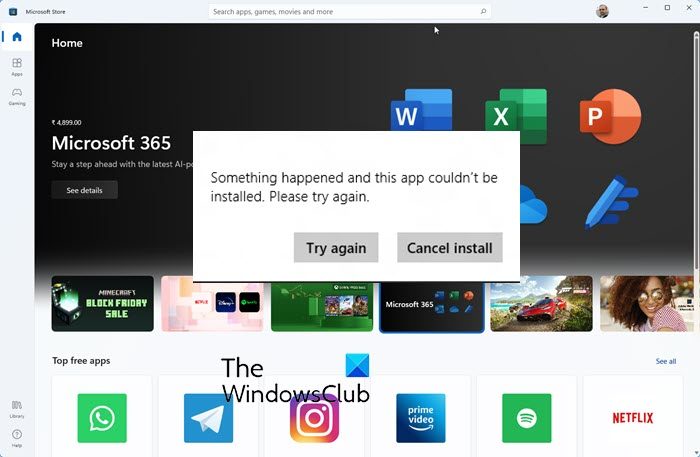Open the Prime Video app tile
The image size is (700, 457).
(x=421, y=416)
